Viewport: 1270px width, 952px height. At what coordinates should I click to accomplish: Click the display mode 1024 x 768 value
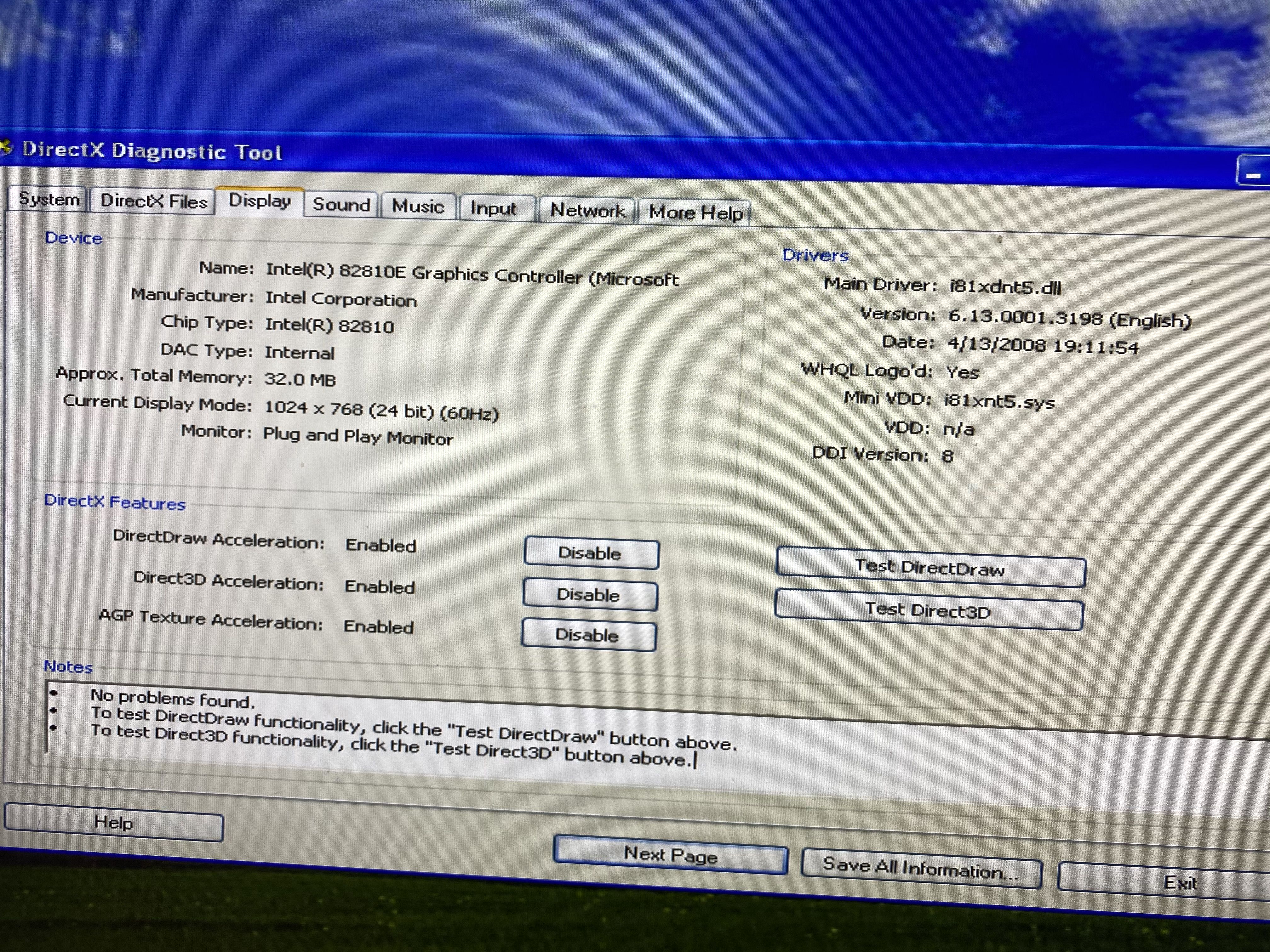coord(381,410)
